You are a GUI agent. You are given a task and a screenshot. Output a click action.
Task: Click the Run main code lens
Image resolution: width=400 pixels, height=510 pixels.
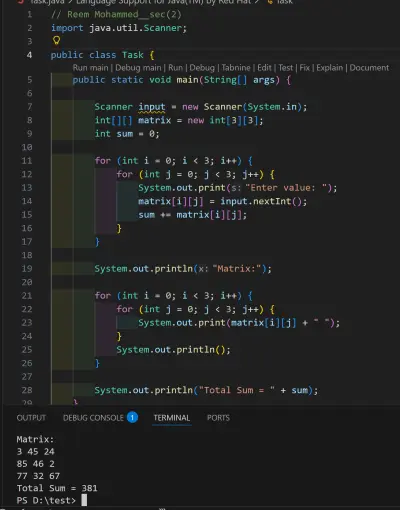click(90, 68)
